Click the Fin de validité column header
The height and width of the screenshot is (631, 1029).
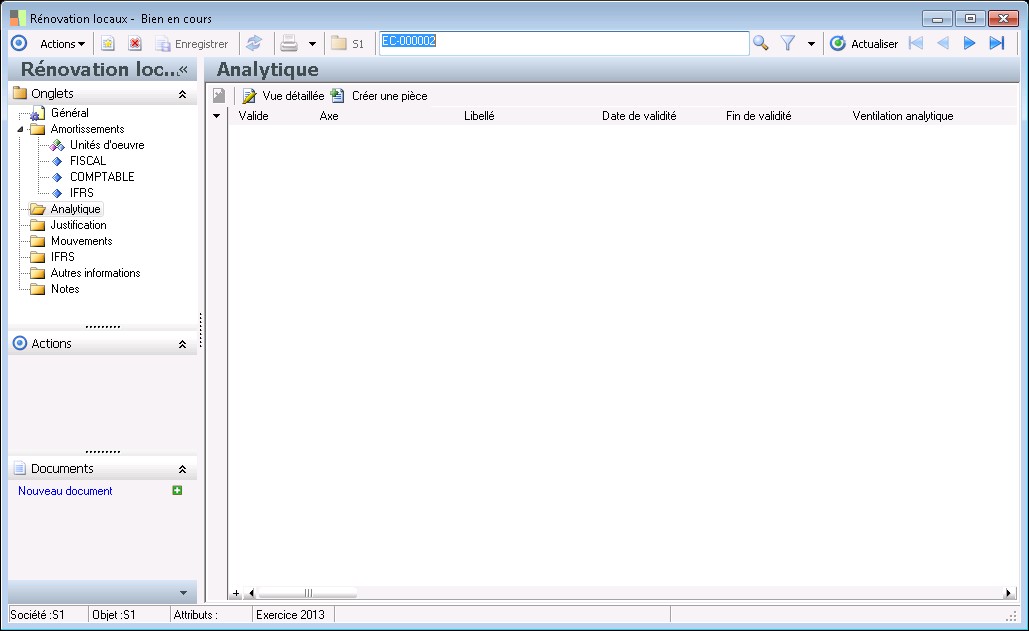[x=759, y=116]
